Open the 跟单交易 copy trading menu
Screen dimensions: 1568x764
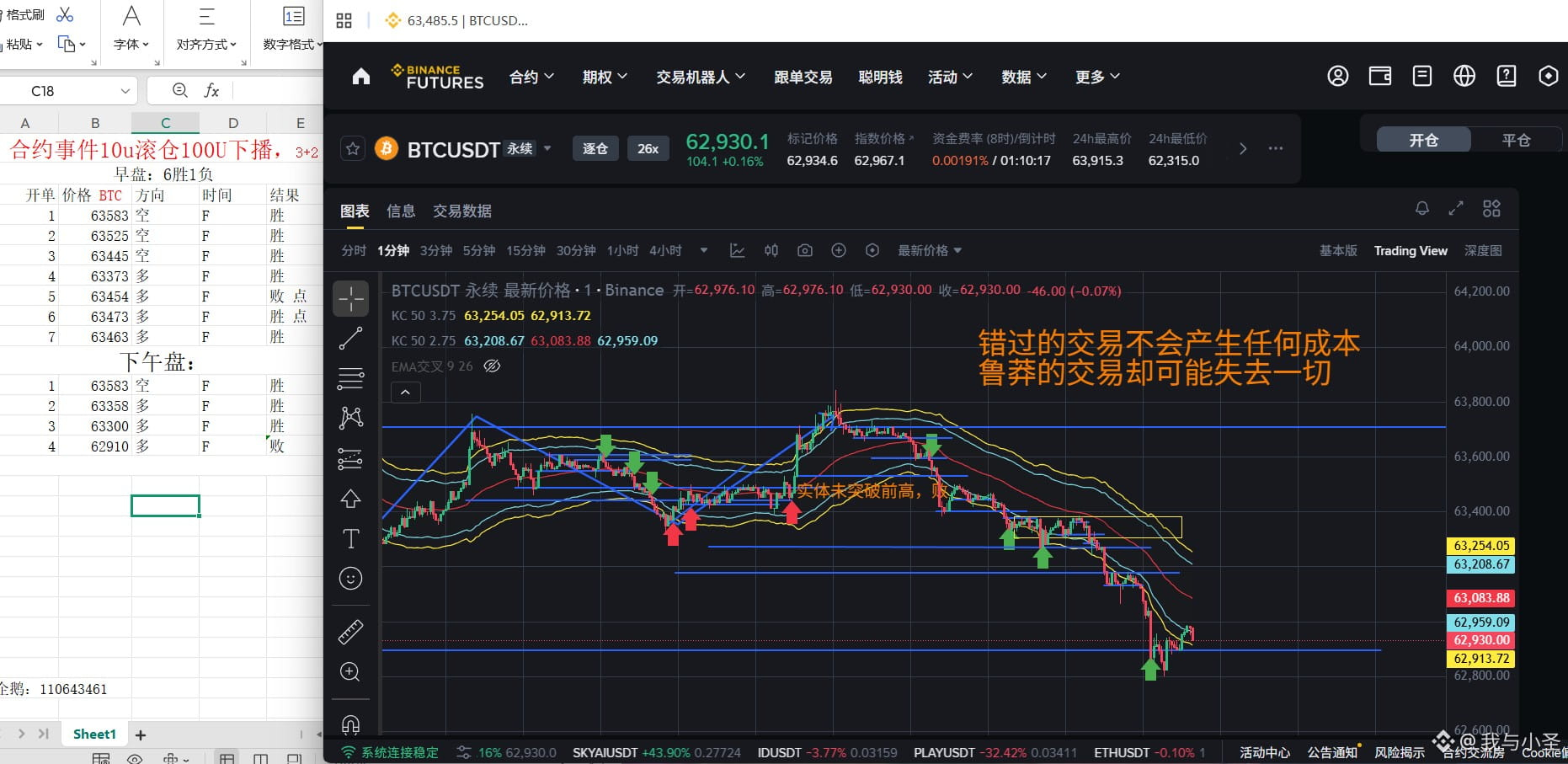click(x=803, y=77)
